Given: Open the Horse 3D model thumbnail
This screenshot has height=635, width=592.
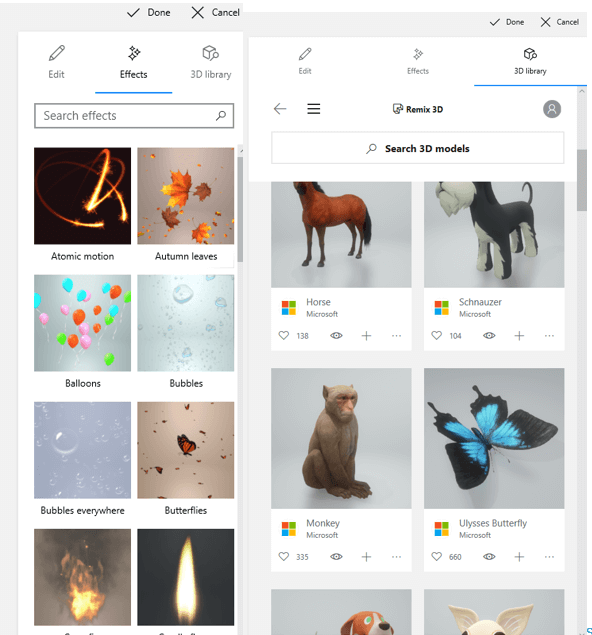Looking at the screenshot, I should pyautogui.click(x=341, y=234).
